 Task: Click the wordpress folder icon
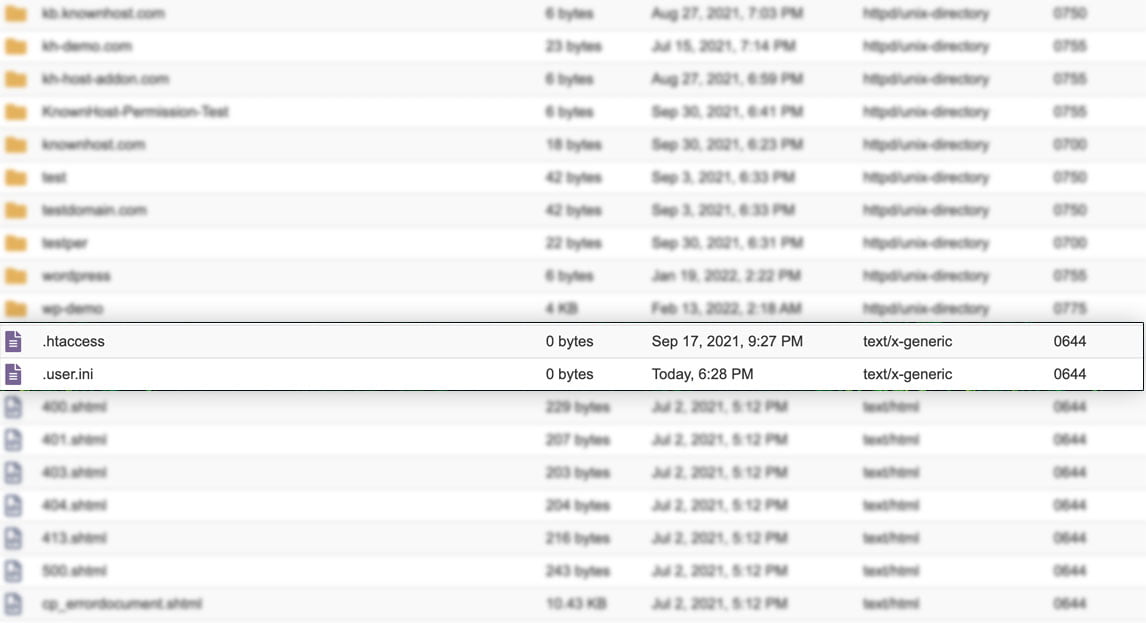[14, 276]
